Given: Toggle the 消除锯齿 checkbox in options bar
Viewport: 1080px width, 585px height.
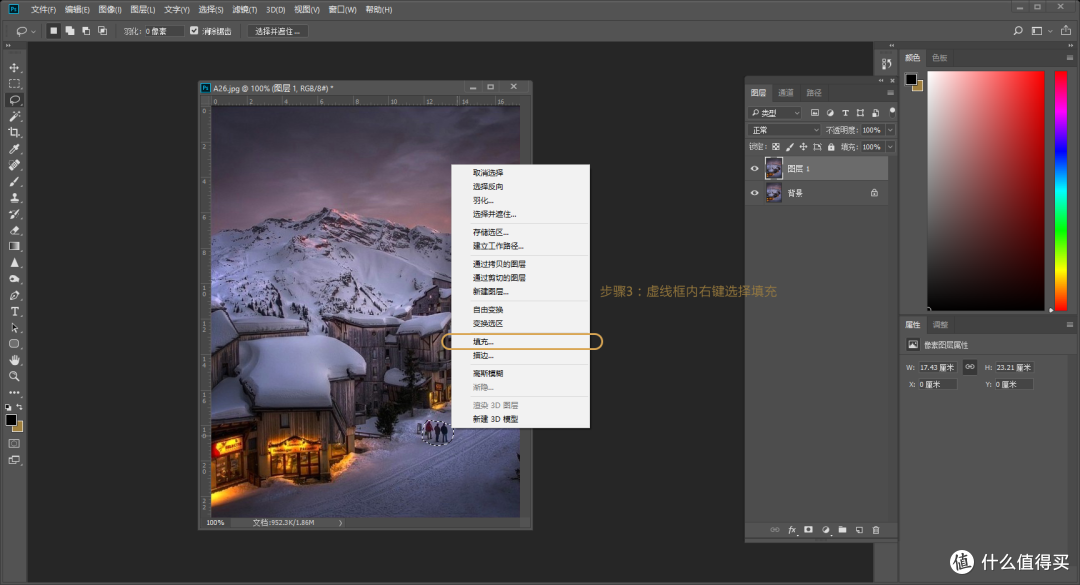Looking at the screenshot, I should point(194,30).
